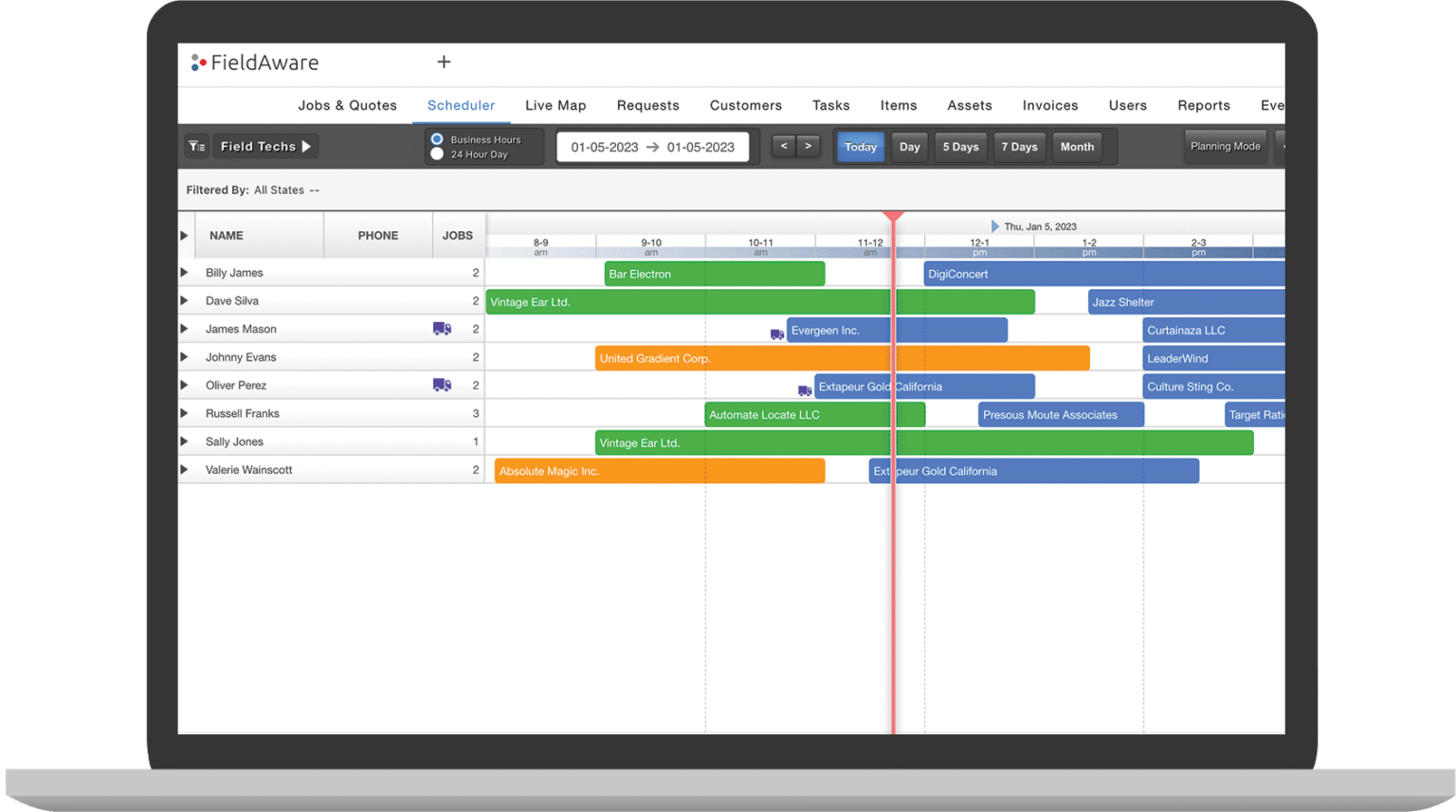Switch to the Scheduler tab
Image resolution: width=1456 pixels, height=812 pixels.
tap(462, 105)
